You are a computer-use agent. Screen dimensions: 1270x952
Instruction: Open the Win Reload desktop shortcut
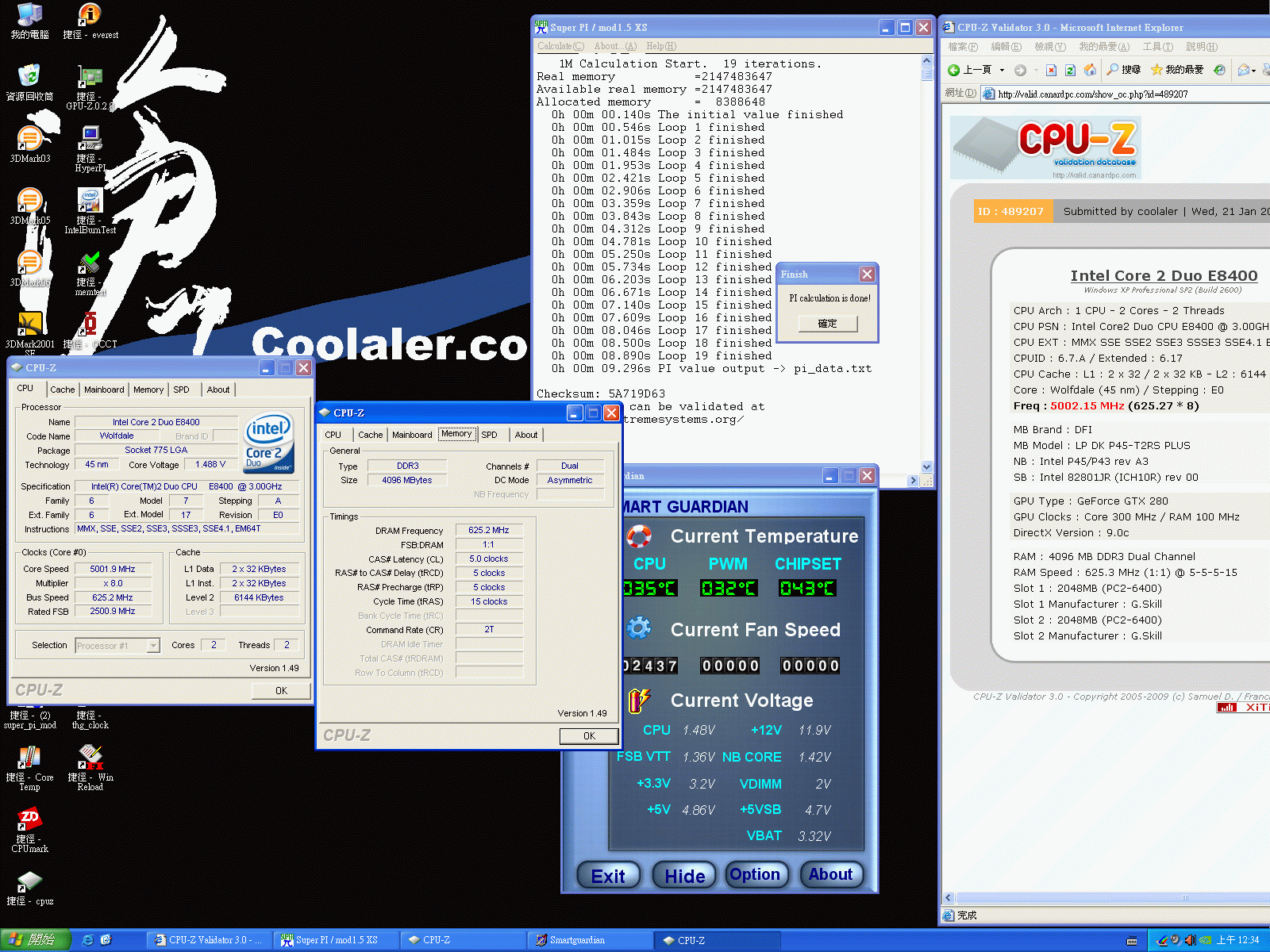[90, 768]
